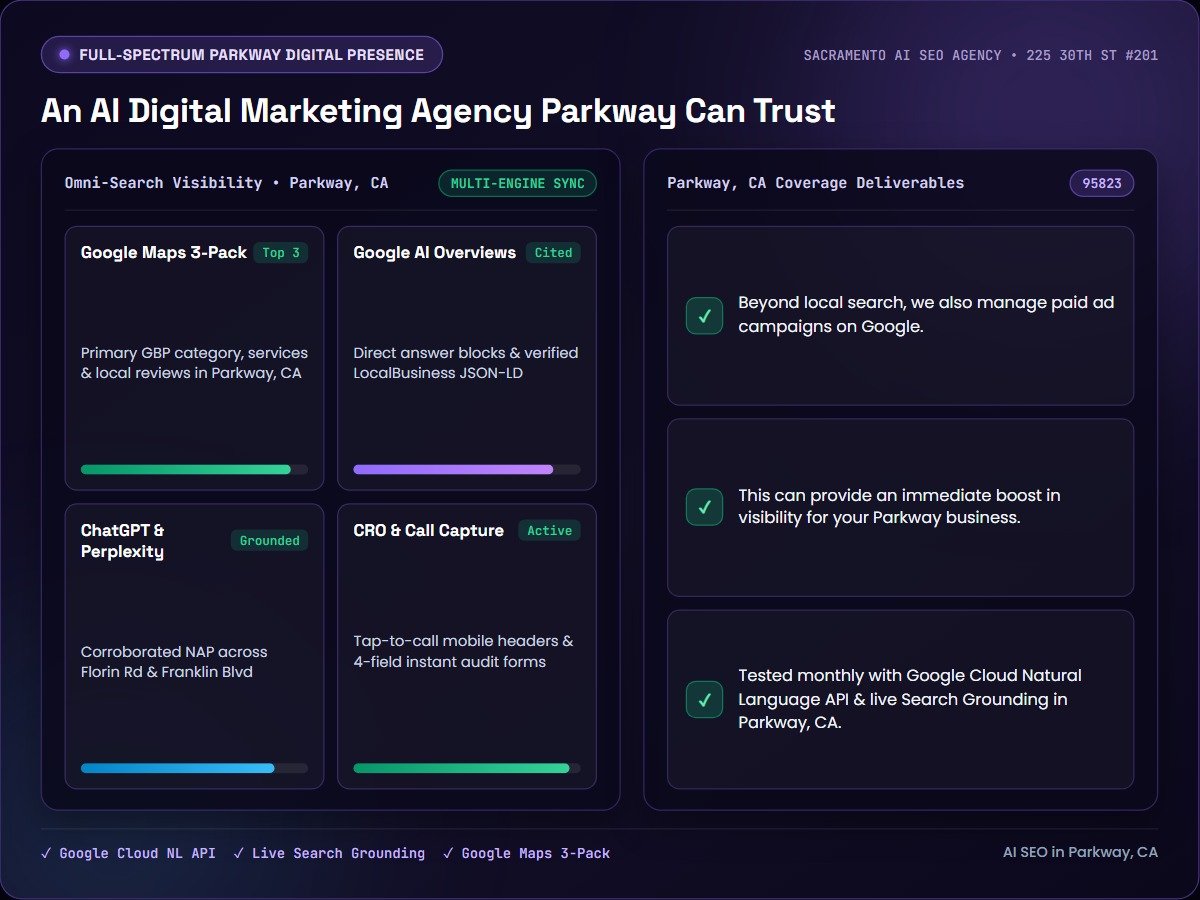
Task: Click the Active badge on CRO & Call Capture
Action: [549, 531]
